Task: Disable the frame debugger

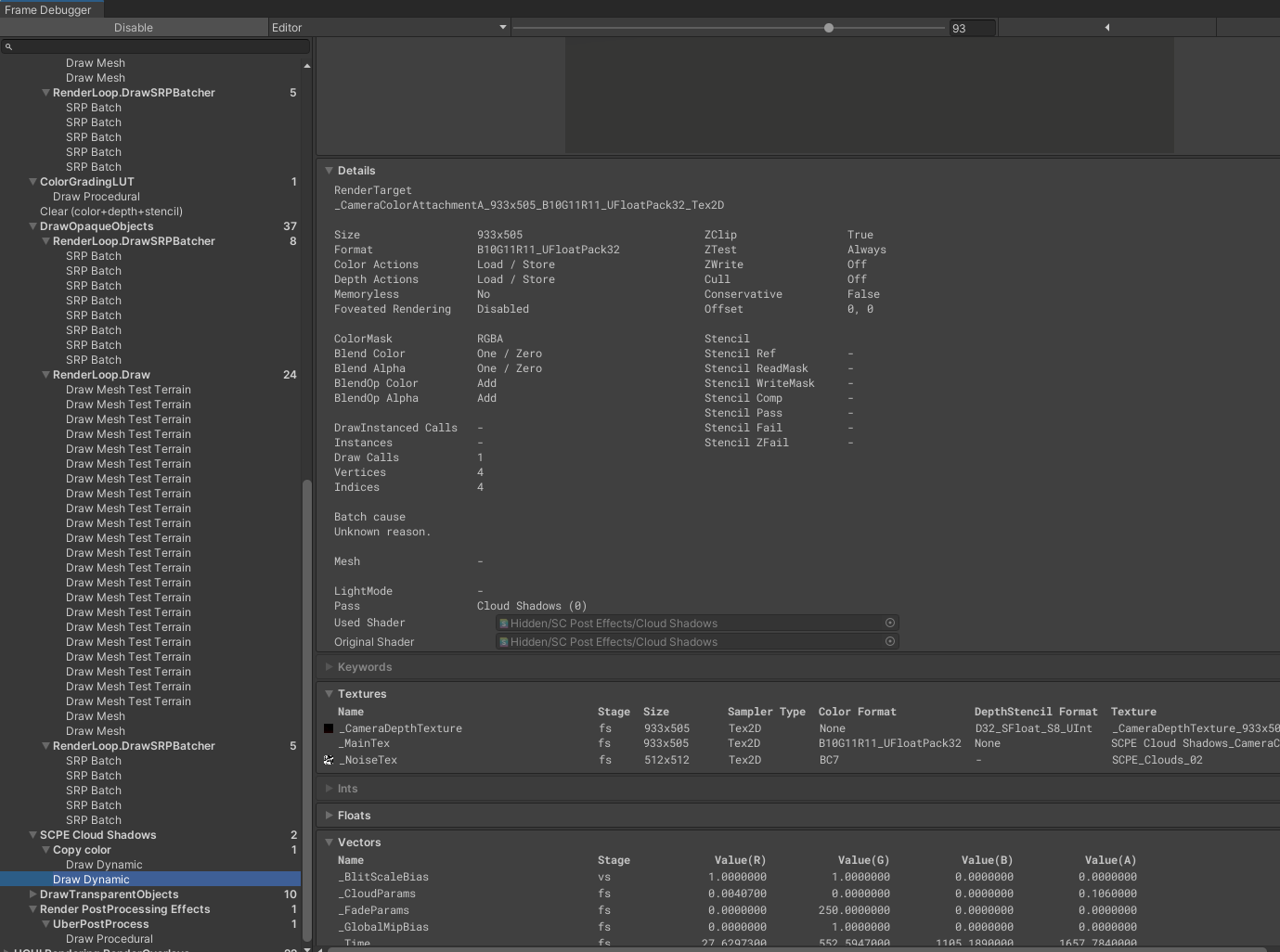Action: pyautogui.click(x=134, y=28)
